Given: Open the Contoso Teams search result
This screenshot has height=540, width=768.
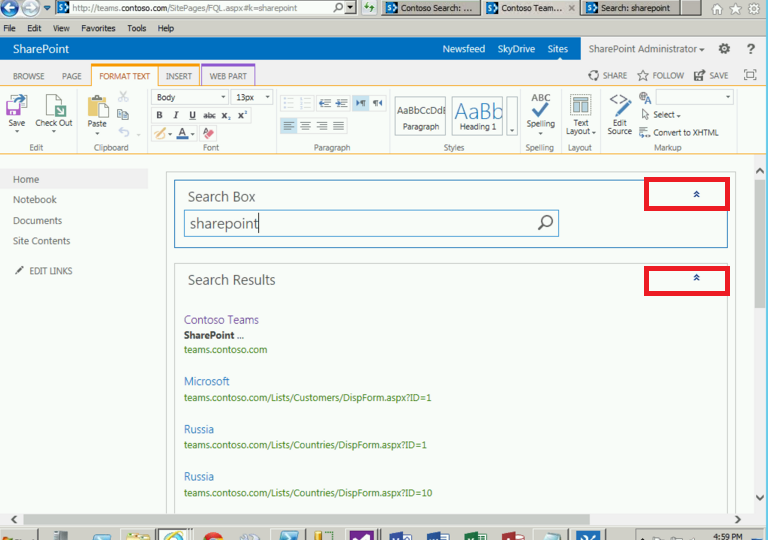Looking at the screenshot, I should coord(221,319).
